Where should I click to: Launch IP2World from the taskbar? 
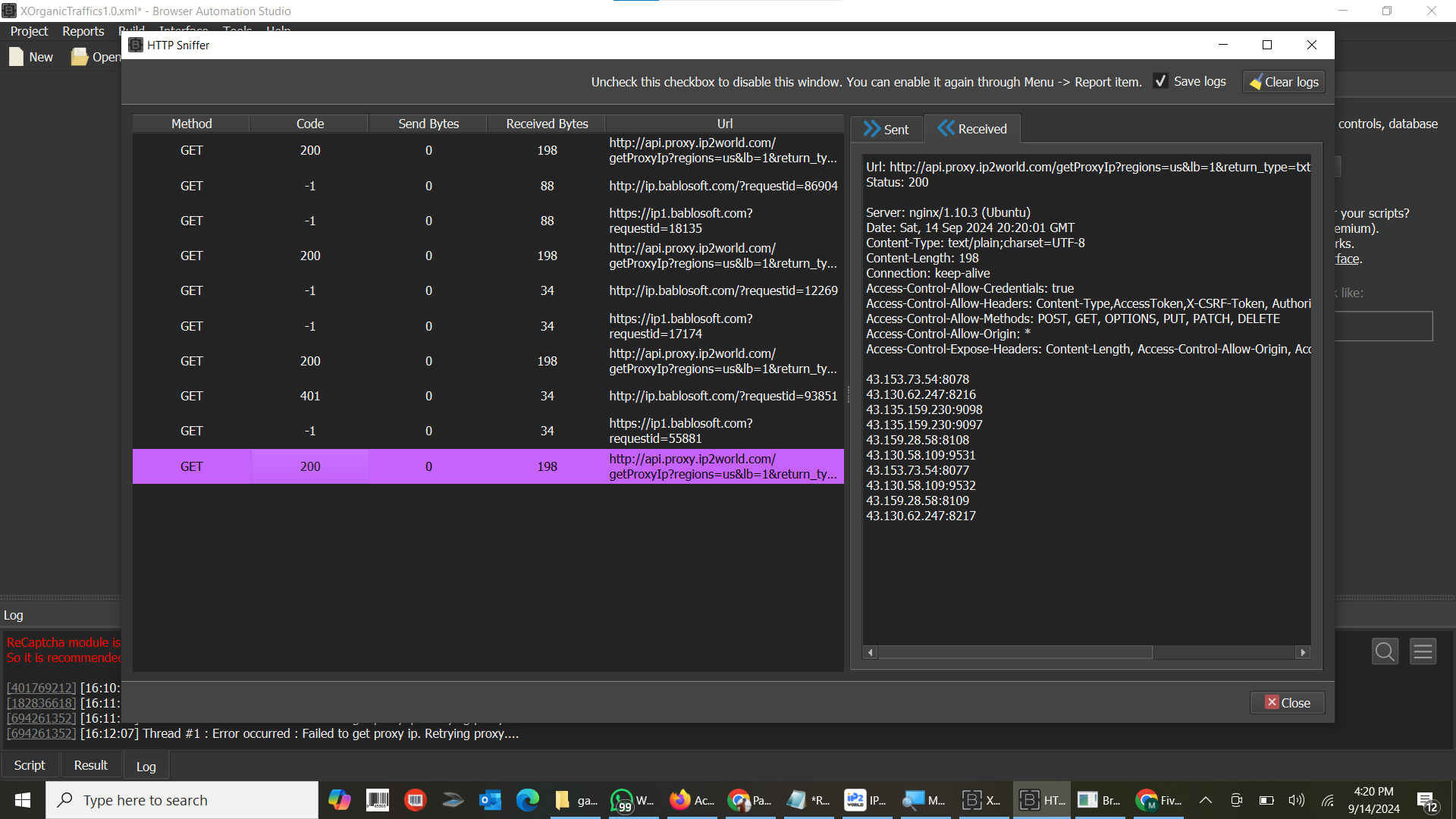(x=855, y=800)
